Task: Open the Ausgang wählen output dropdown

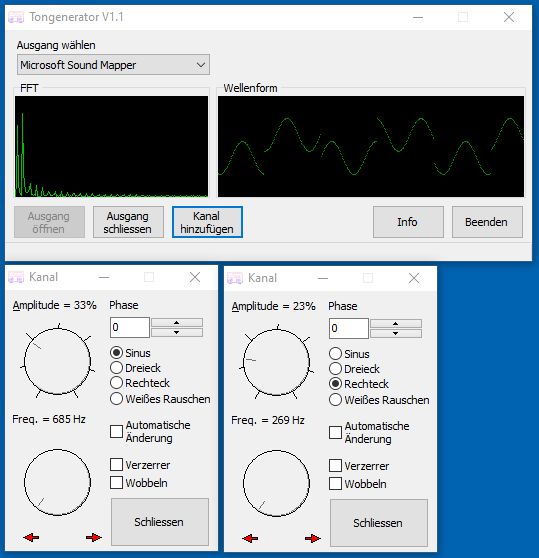Action: click(x=113, y=65)
